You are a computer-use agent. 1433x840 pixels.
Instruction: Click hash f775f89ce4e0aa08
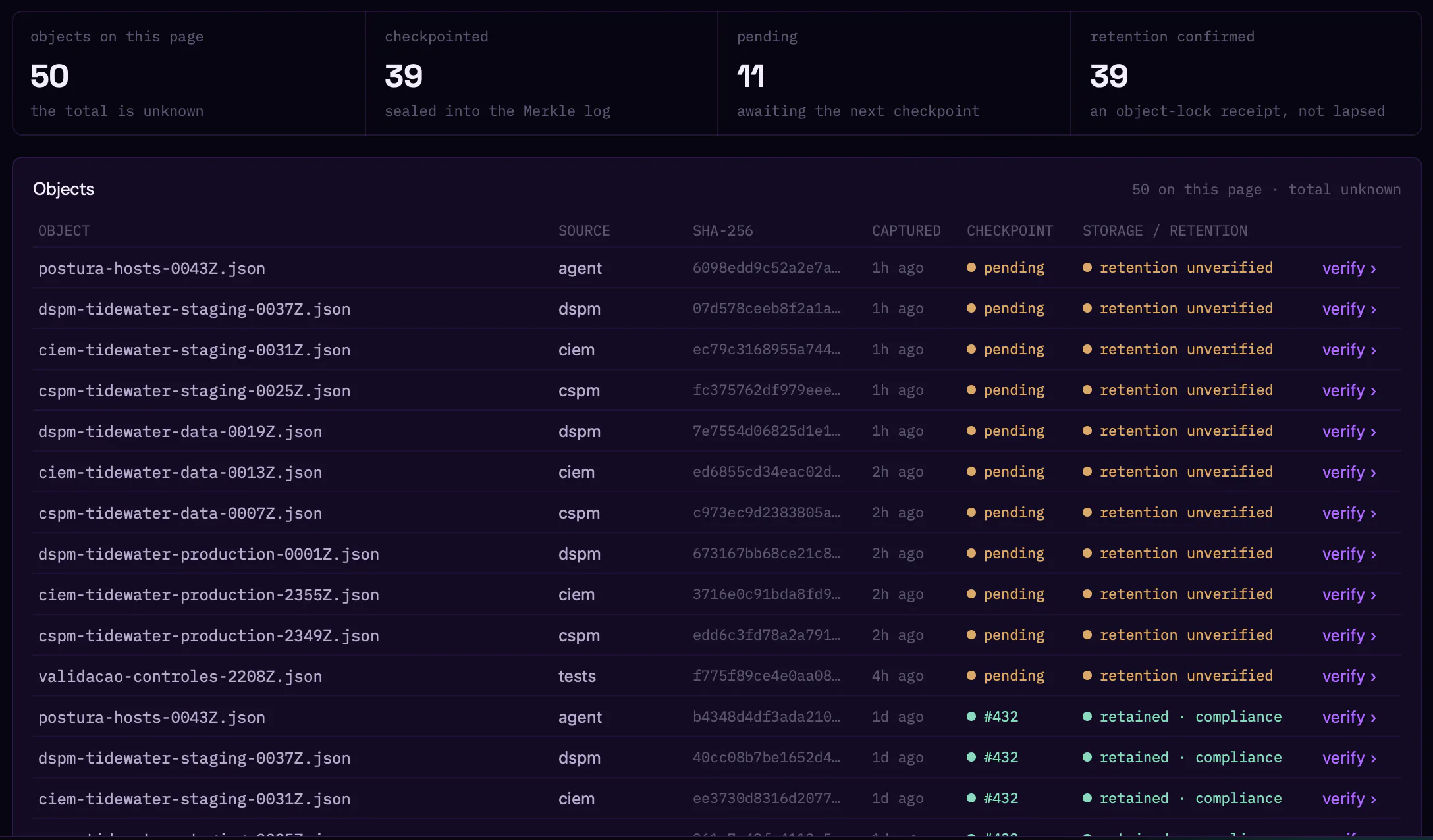[767, 676]
